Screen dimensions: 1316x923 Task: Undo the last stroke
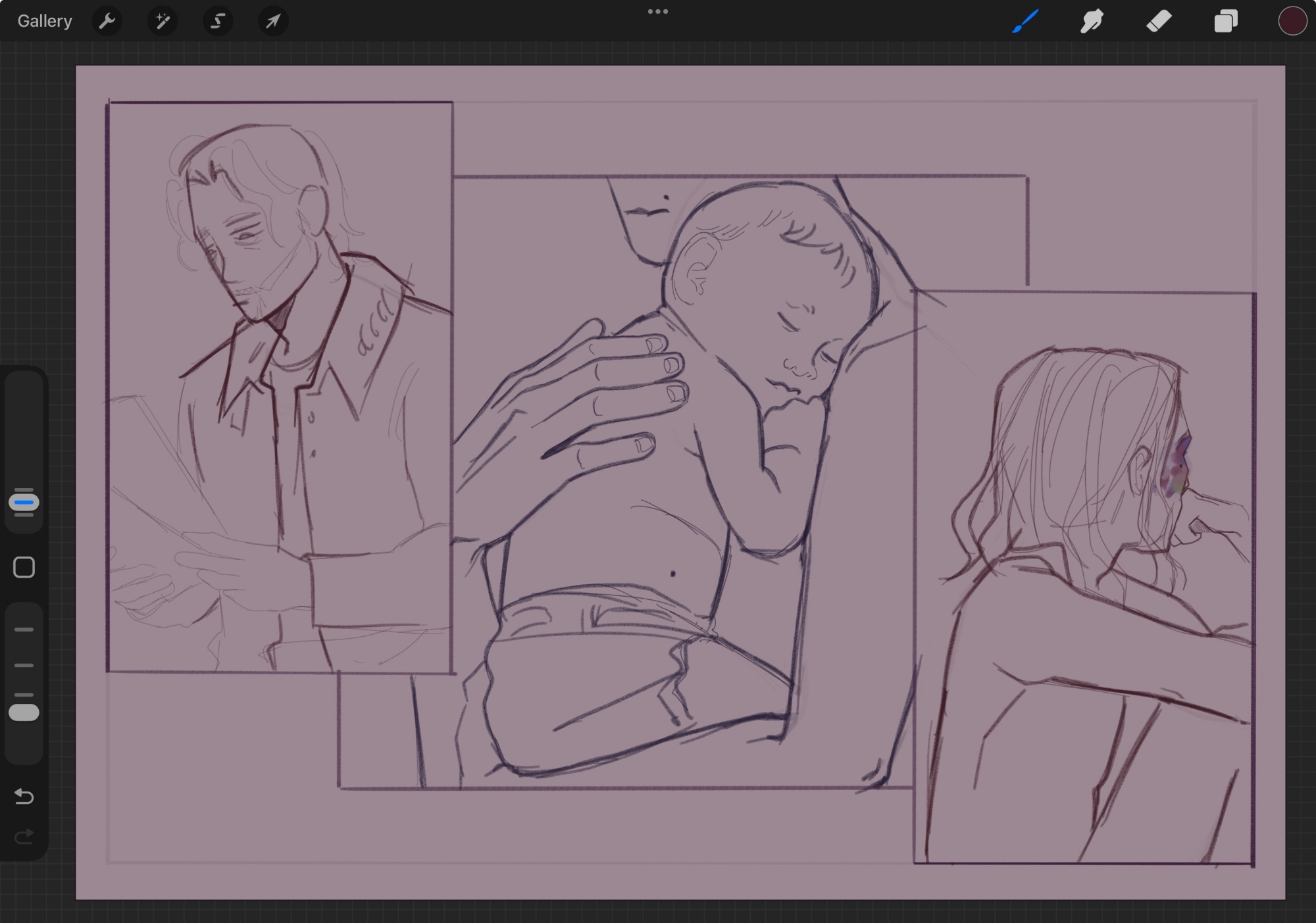point(24,797)
